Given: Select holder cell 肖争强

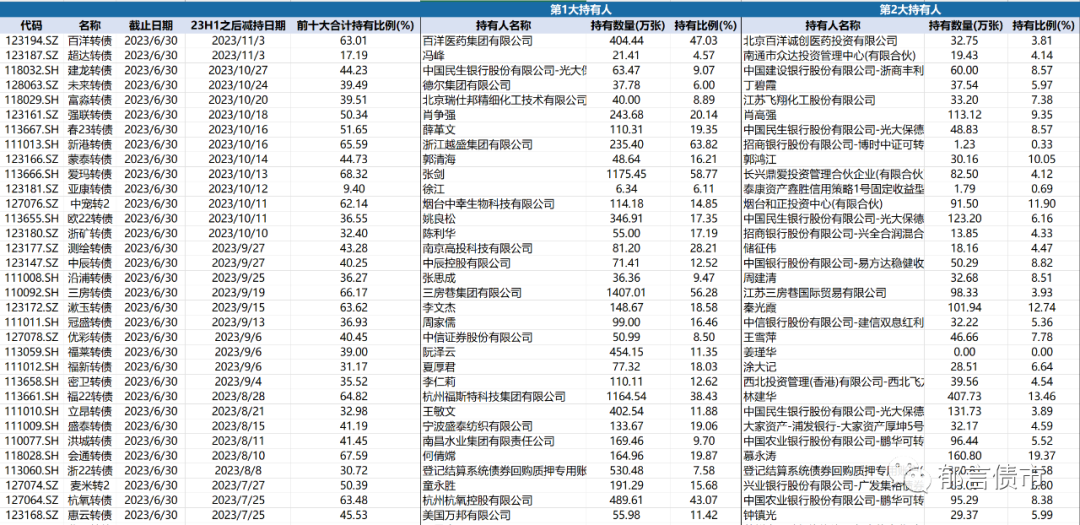Looking at the screenshot, I should point(439,115).
